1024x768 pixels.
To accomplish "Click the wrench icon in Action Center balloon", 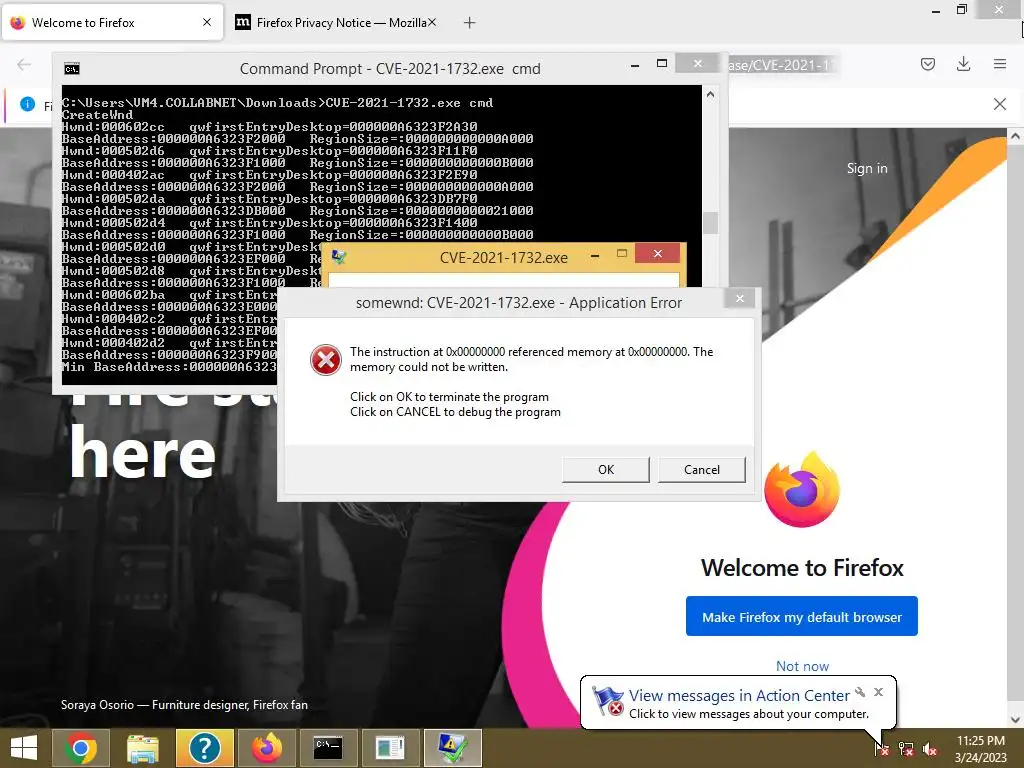I will tap(860, 692).
